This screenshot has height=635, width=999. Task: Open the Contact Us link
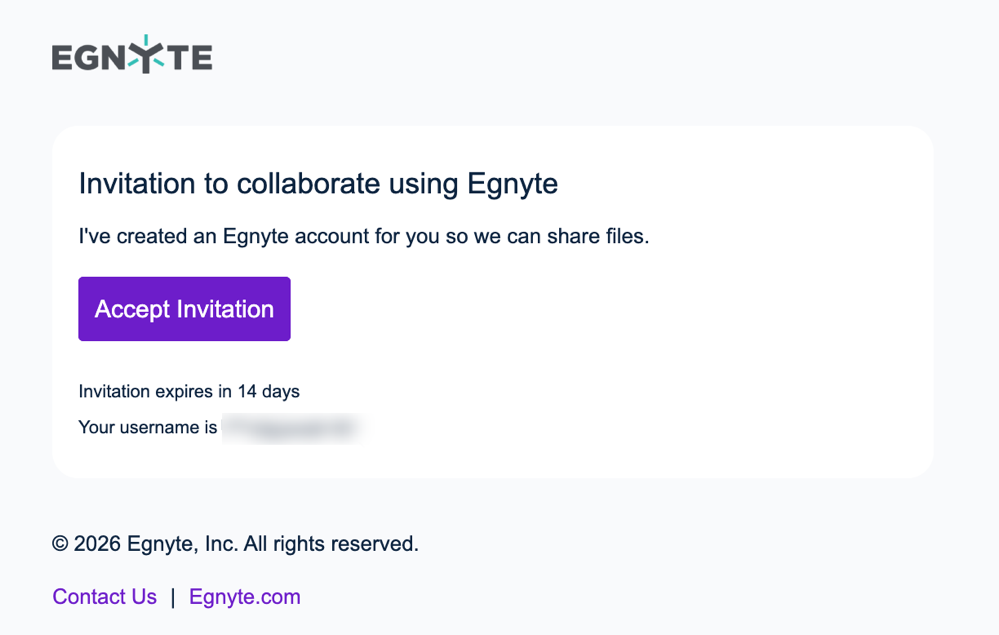pyautogui.click(x=104, y=597)
